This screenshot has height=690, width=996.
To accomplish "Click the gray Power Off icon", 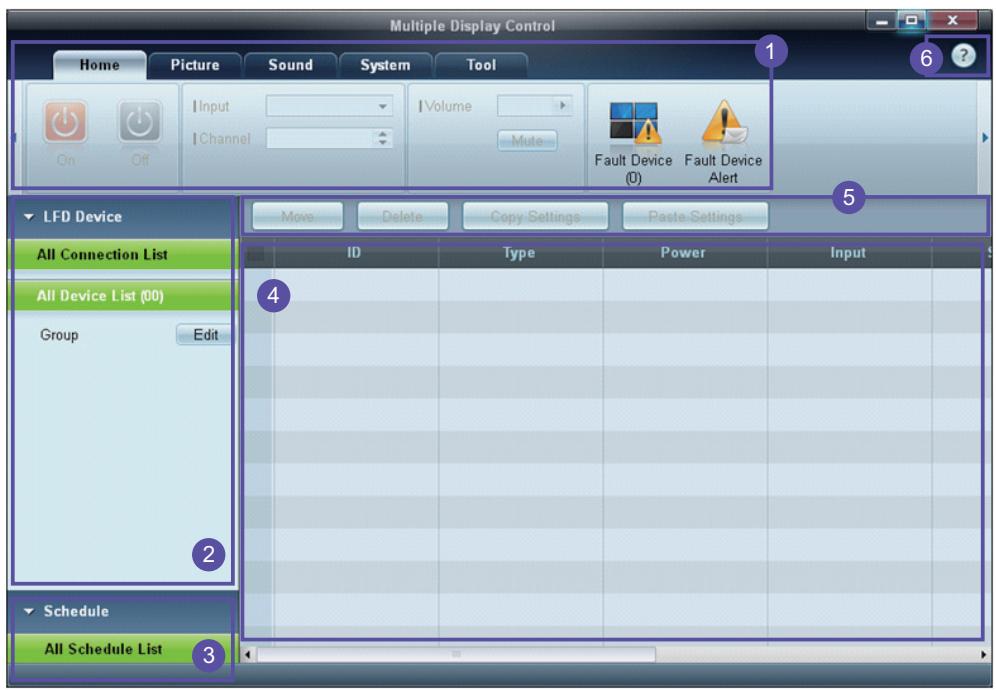I will pyautogui.click(x=140, y=122).
